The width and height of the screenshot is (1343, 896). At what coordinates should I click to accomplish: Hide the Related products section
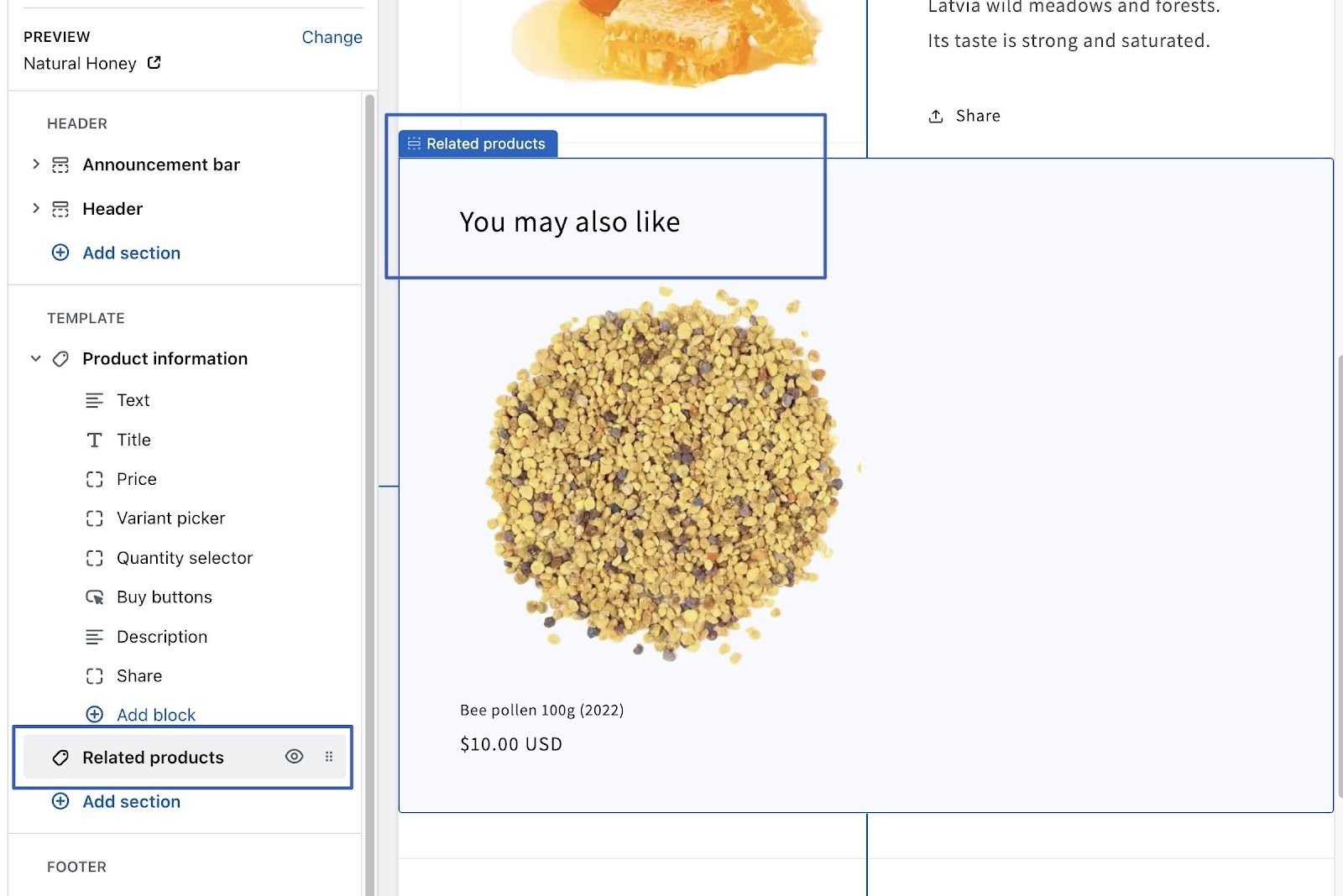[294, 757]
